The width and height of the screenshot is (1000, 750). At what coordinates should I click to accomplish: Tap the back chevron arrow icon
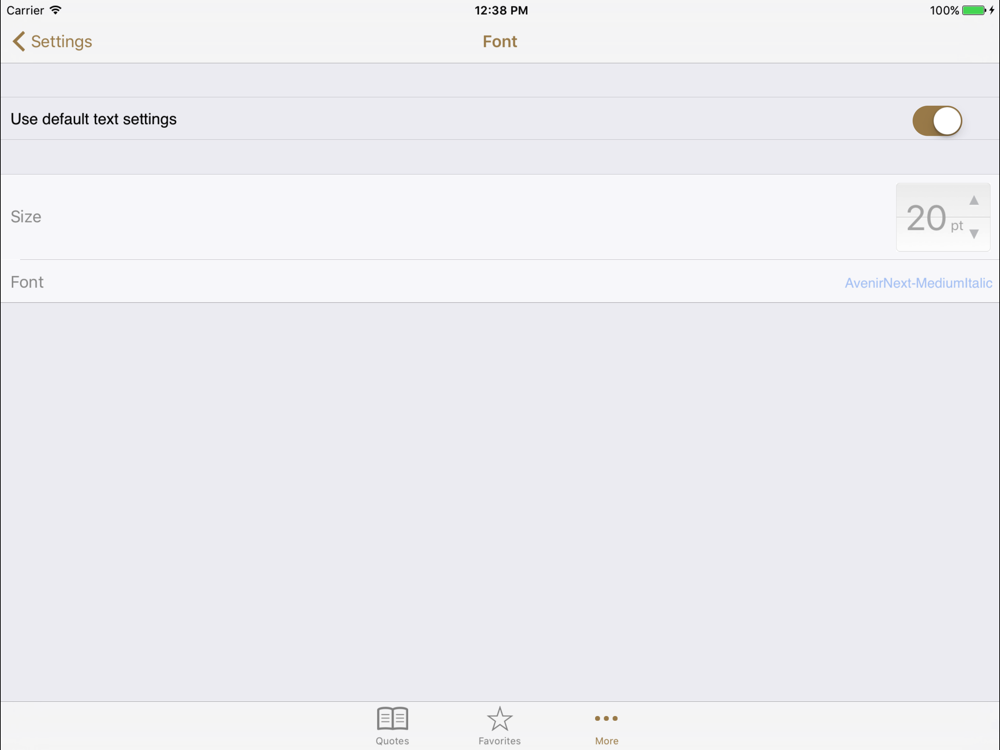(x=18, y=41)
